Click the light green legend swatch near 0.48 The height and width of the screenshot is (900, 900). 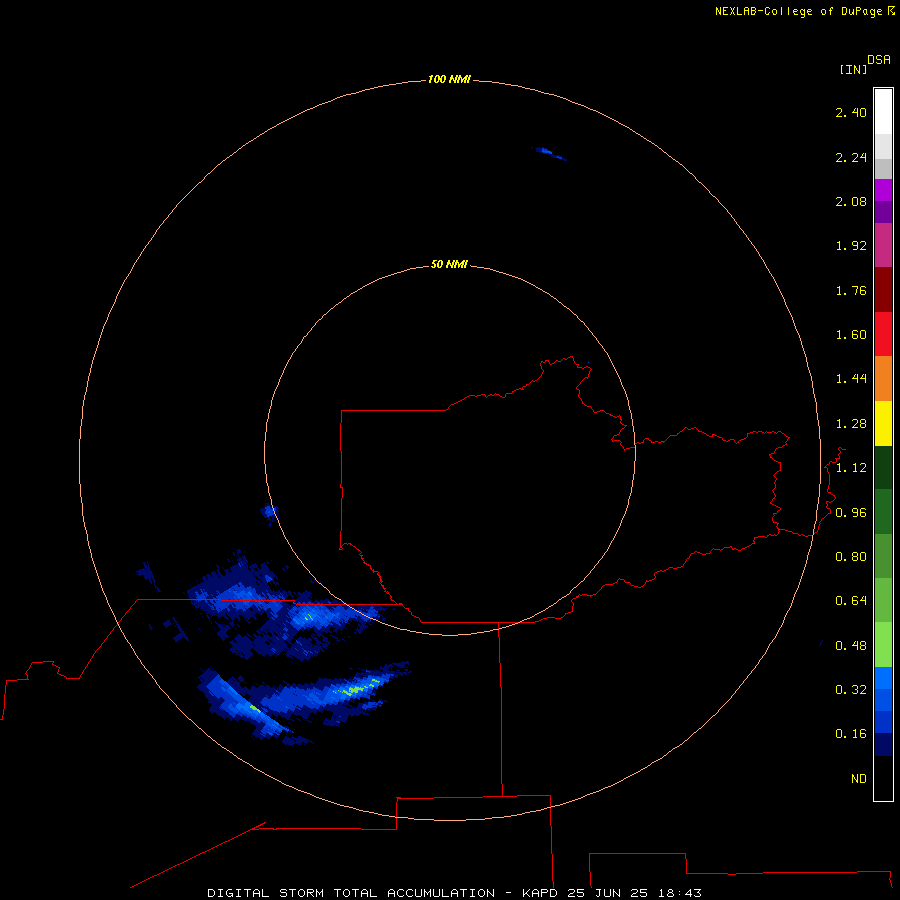tap(883, 645)
